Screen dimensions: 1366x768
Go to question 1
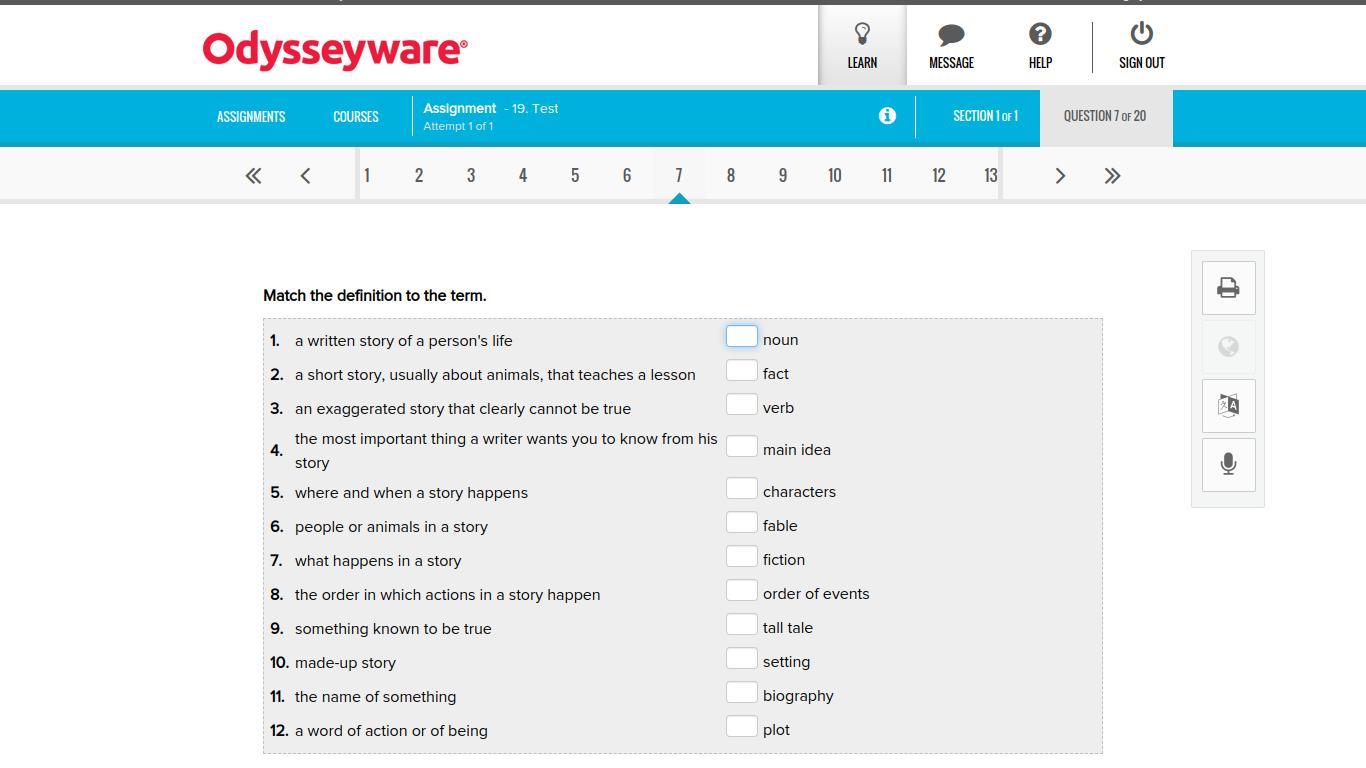tap(367, 176)
